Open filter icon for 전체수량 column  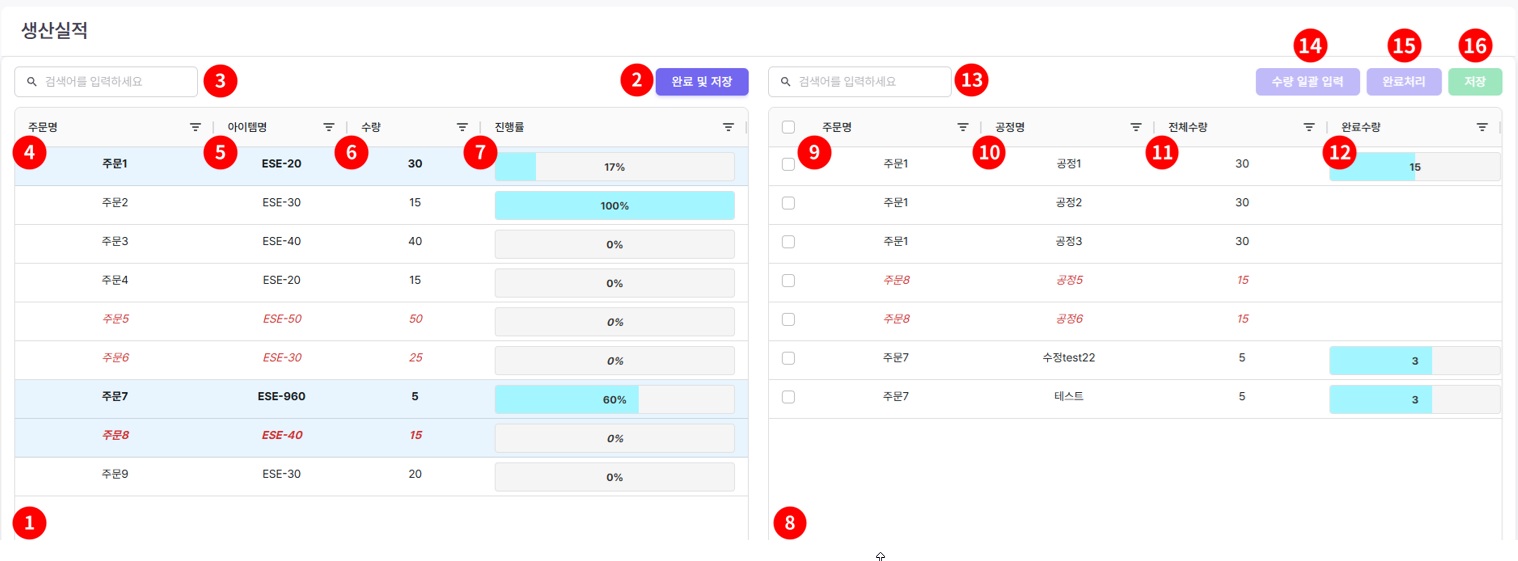(x=1308, y=127)
